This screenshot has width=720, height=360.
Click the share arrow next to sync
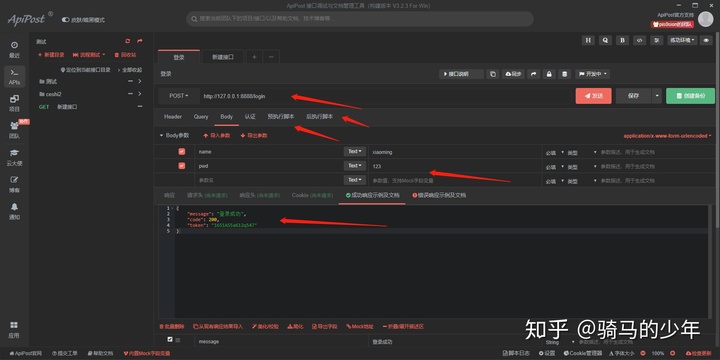click(534, 74)
